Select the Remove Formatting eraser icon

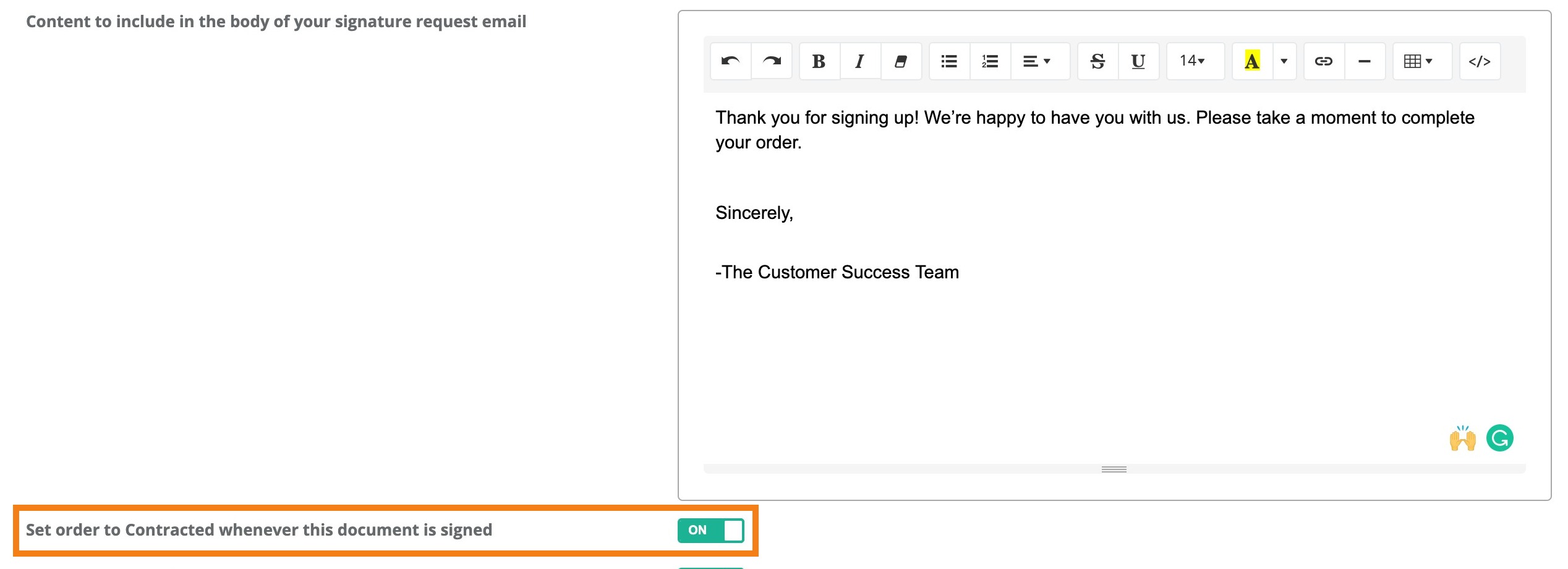click(x=901, y=61)
